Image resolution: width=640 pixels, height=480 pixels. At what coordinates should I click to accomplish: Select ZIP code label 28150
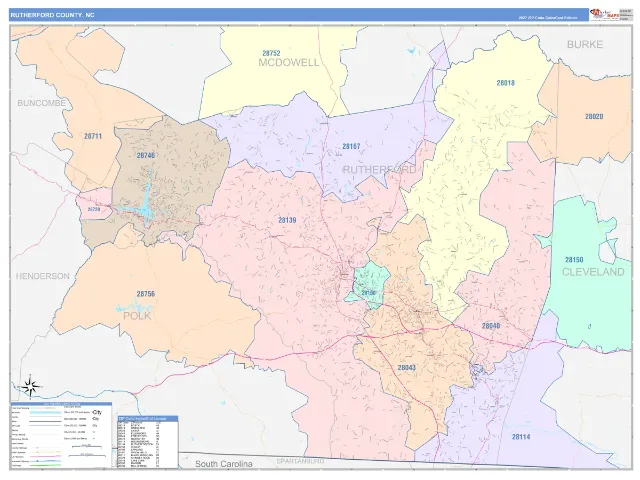click(x=574, y=260)
